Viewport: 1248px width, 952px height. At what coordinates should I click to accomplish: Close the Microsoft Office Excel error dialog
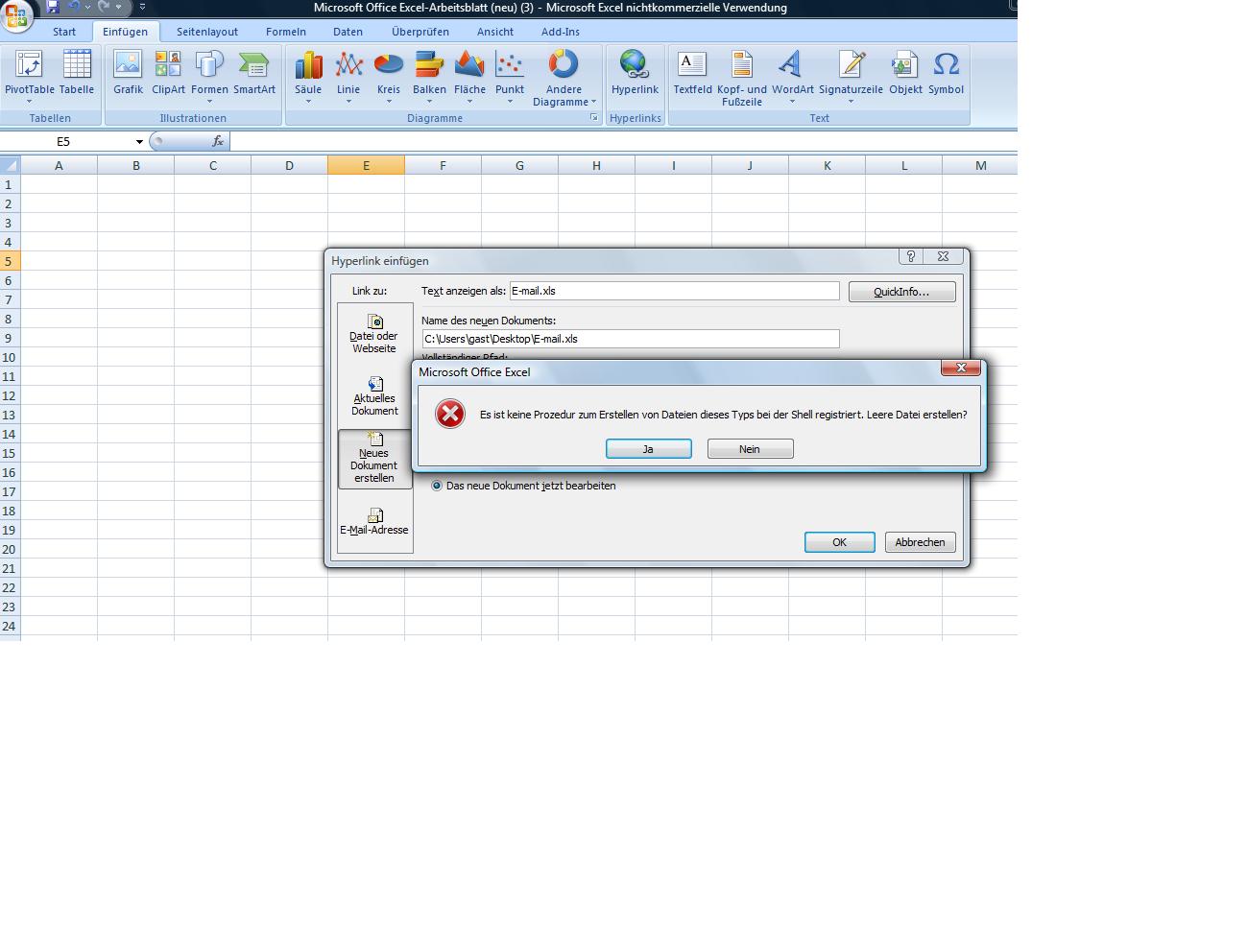pos(961,368)
